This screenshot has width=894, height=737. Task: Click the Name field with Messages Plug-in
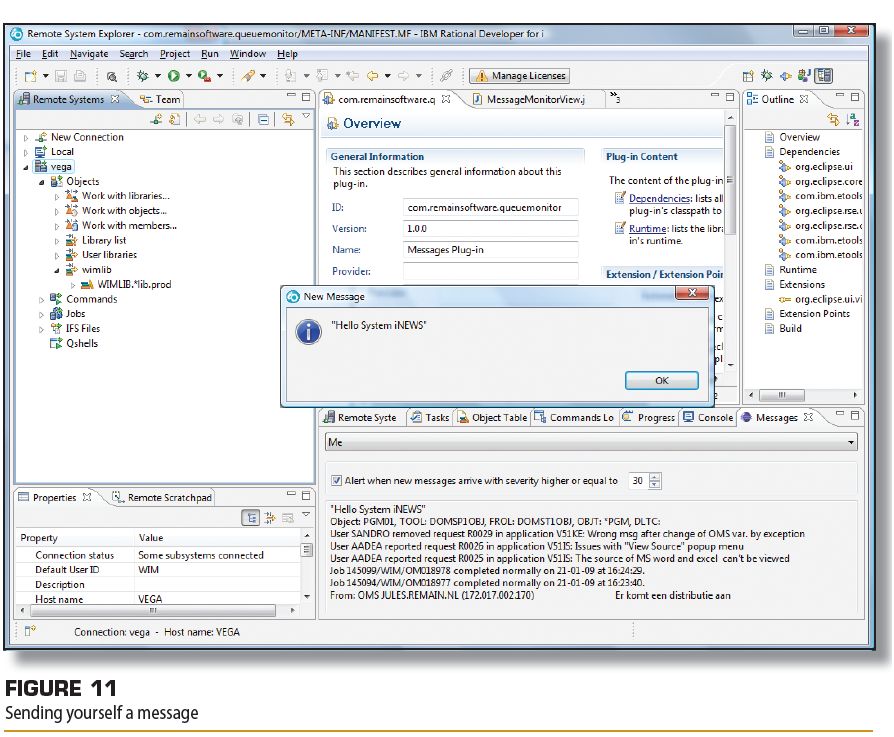490,250
